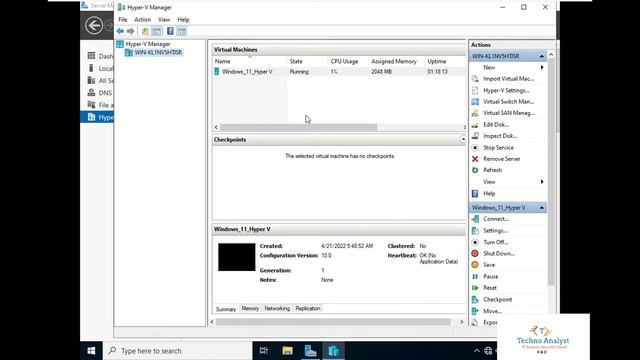Choose Edit Disk action

tap(496, 124)
